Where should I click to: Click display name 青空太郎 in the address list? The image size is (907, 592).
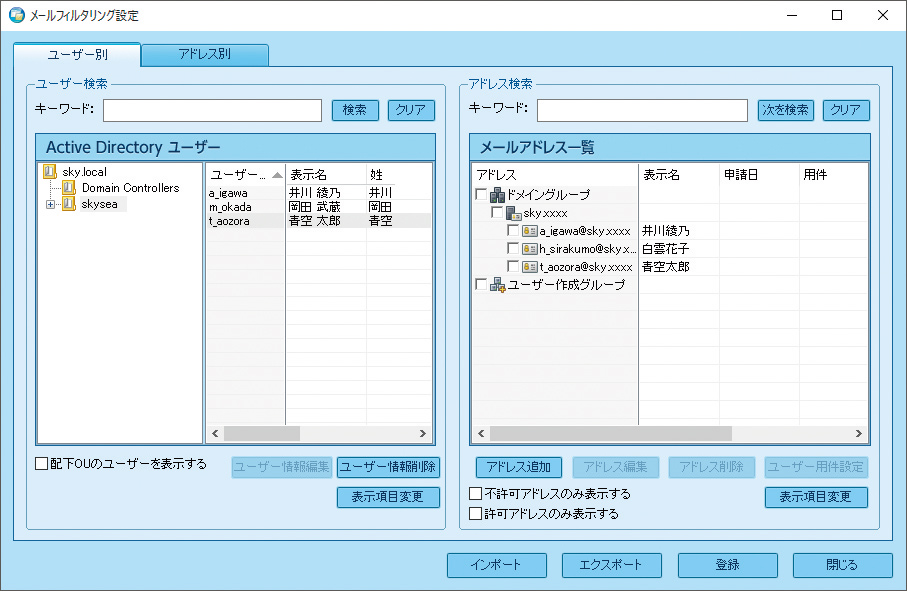click(x=666, y=267)
